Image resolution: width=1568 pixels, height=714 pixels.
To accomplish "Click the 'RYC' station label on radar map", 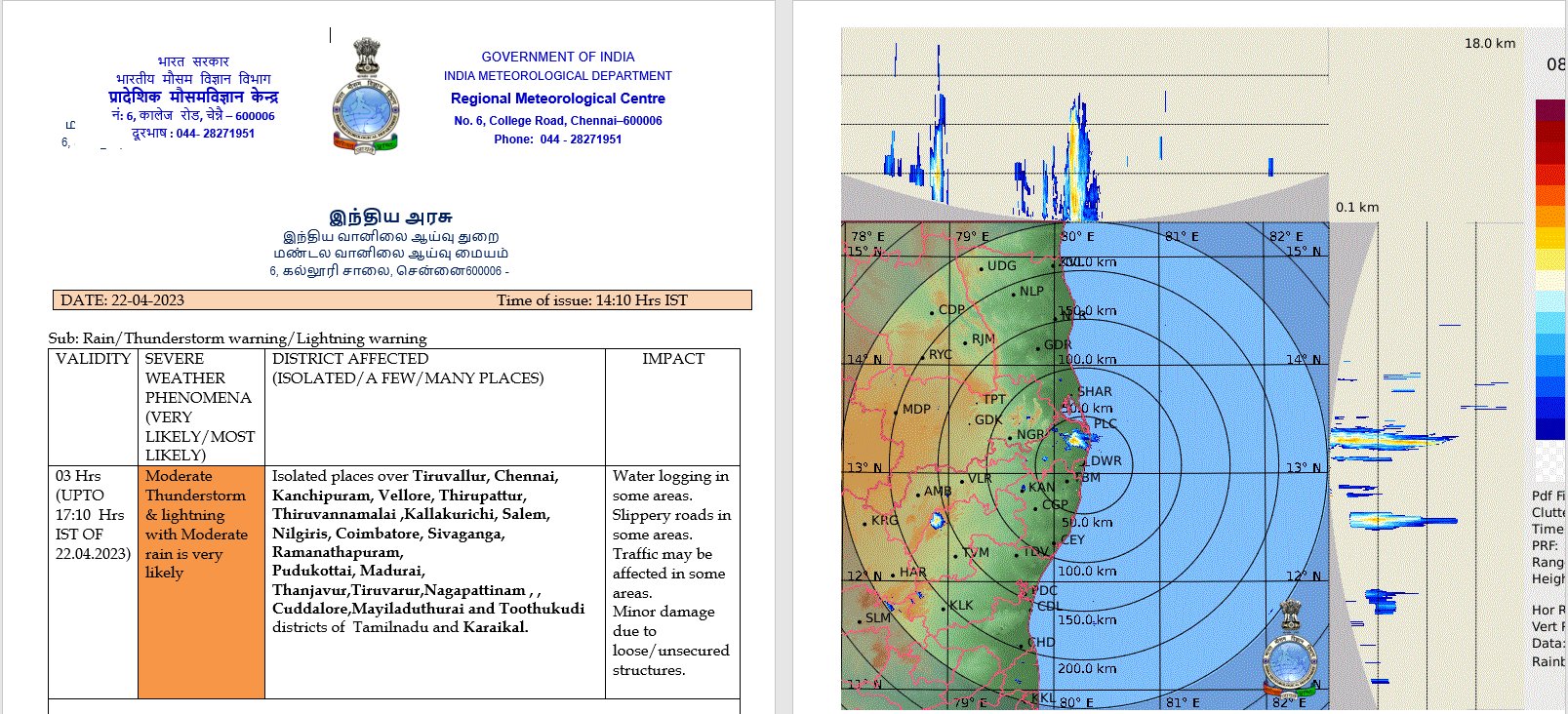I will click(x=941, y=354).
